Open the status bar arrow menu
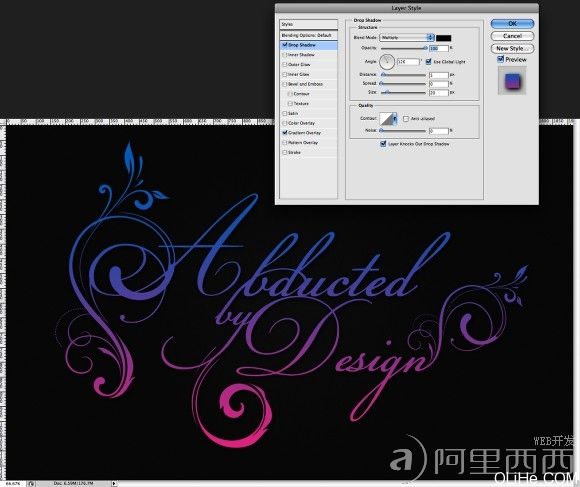 (114, 483)
